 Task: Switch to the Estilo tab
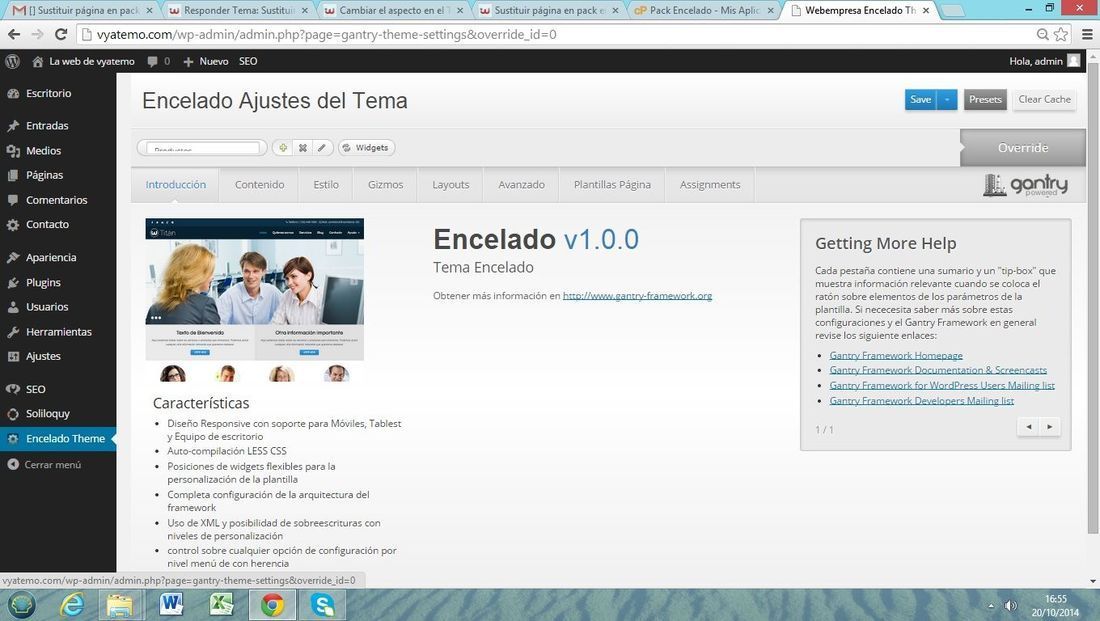click(x=326, y=185)
